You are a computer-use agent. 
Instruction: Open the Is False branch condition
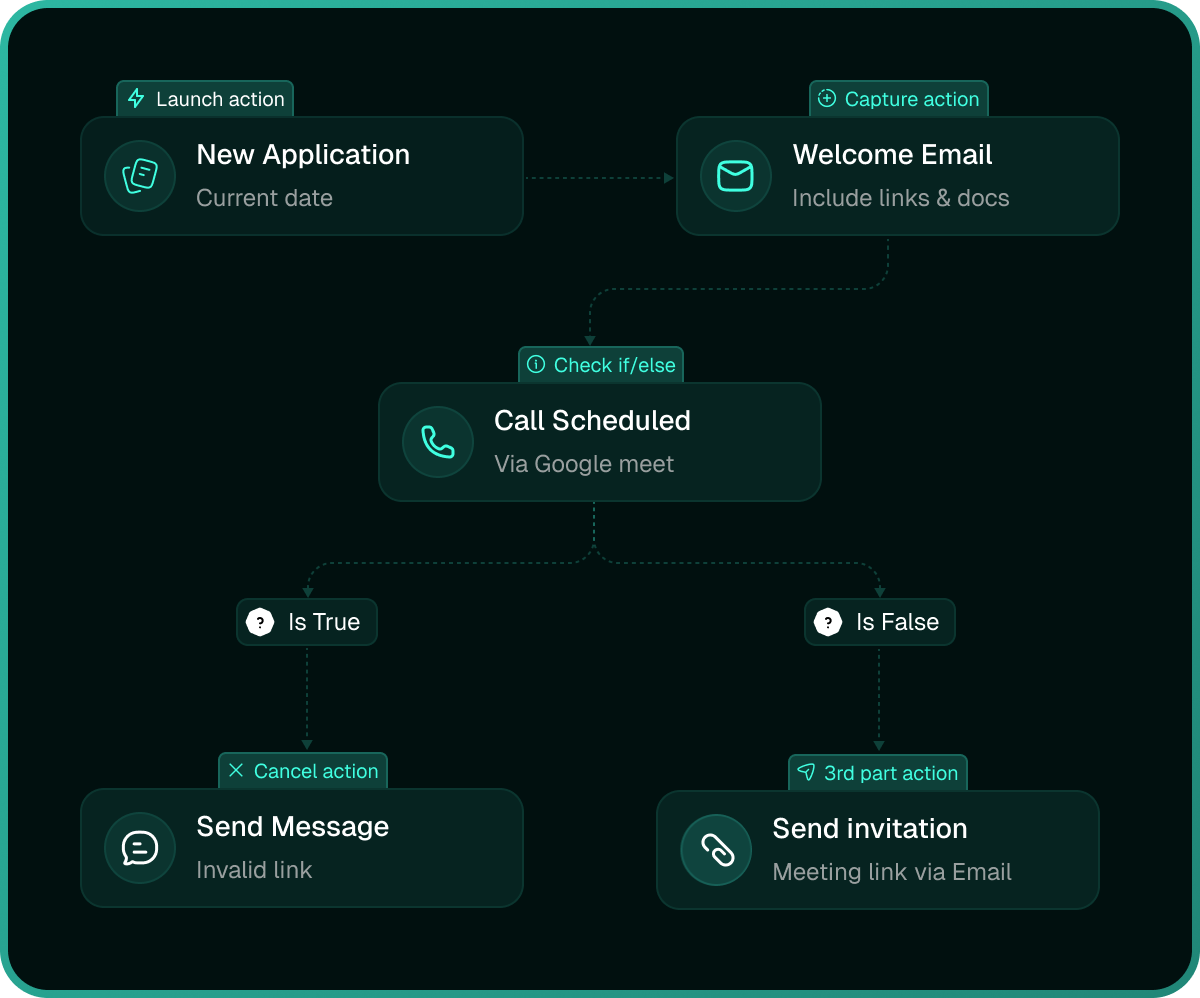tap(880, 622)
